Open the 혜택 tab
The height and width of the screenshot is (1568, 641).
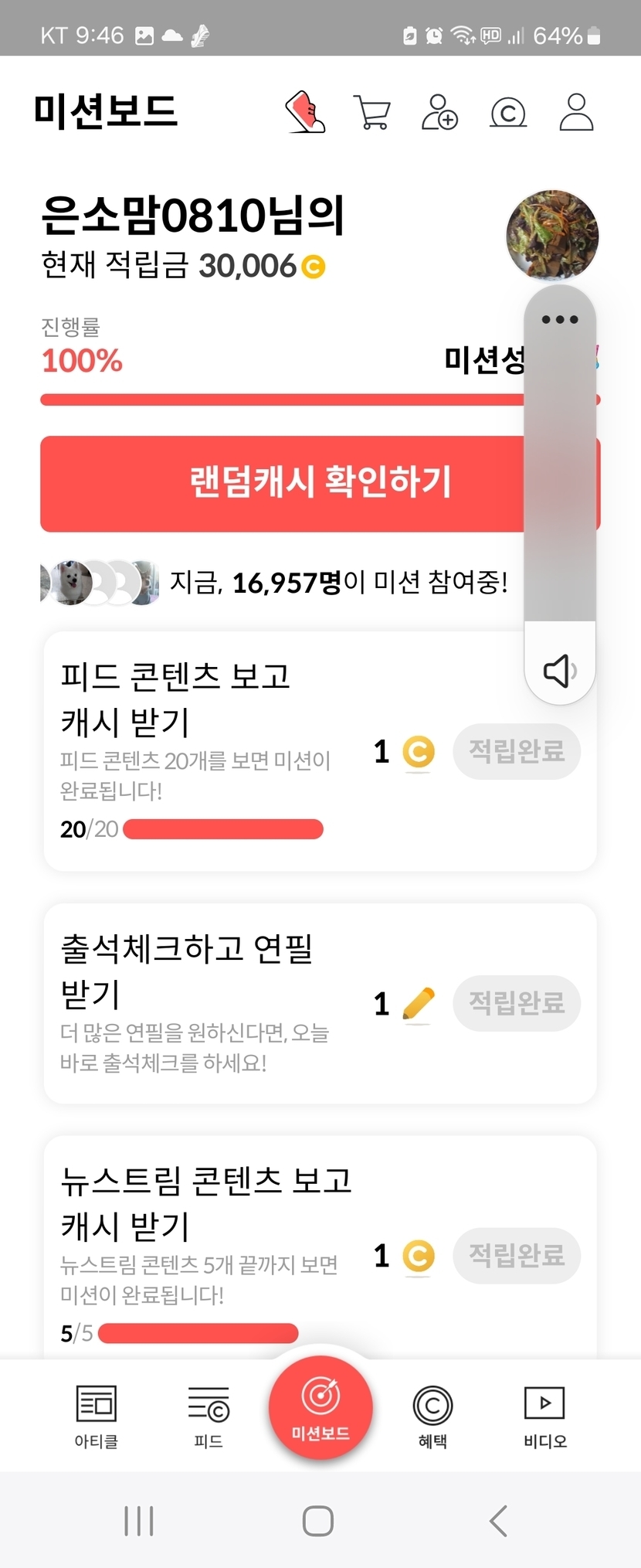(x=432, y=1416)
